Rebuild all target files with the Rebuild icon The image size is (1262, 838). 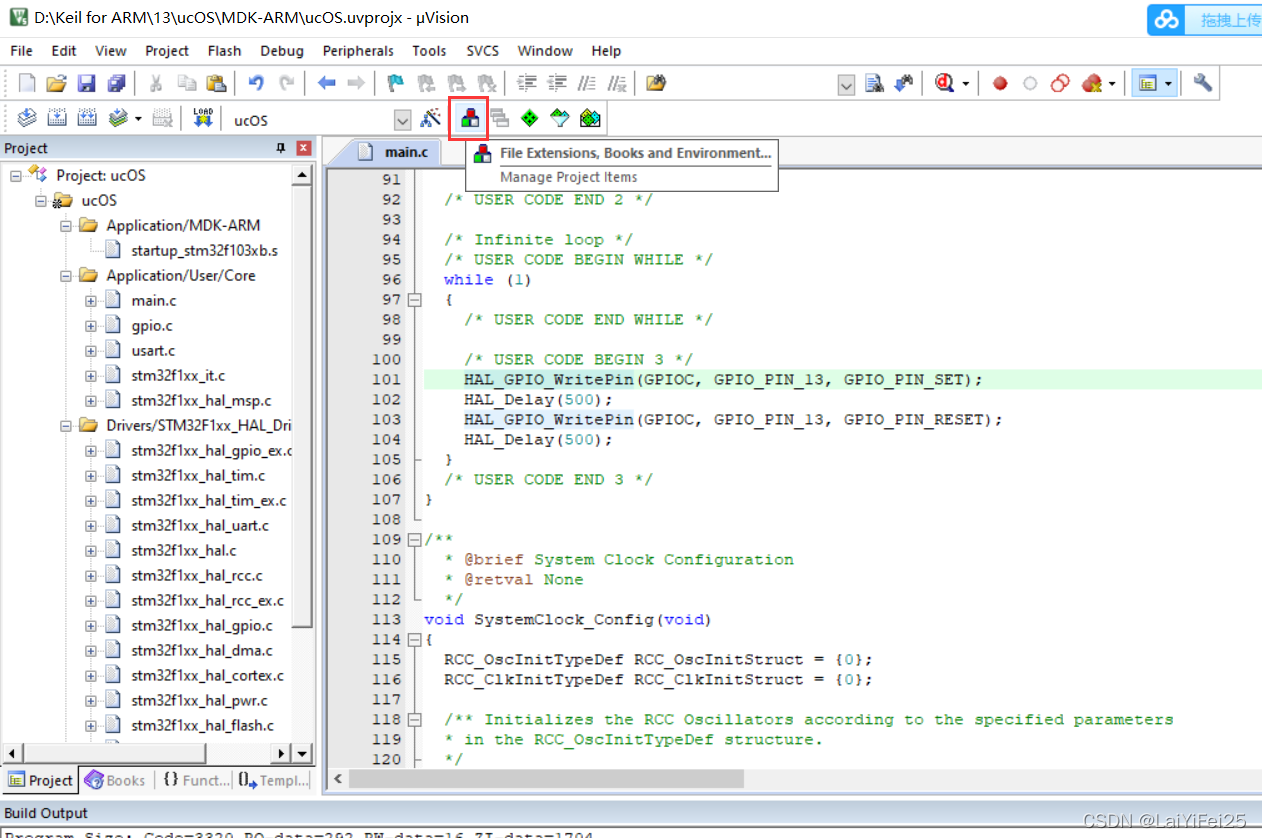point(87,119)
